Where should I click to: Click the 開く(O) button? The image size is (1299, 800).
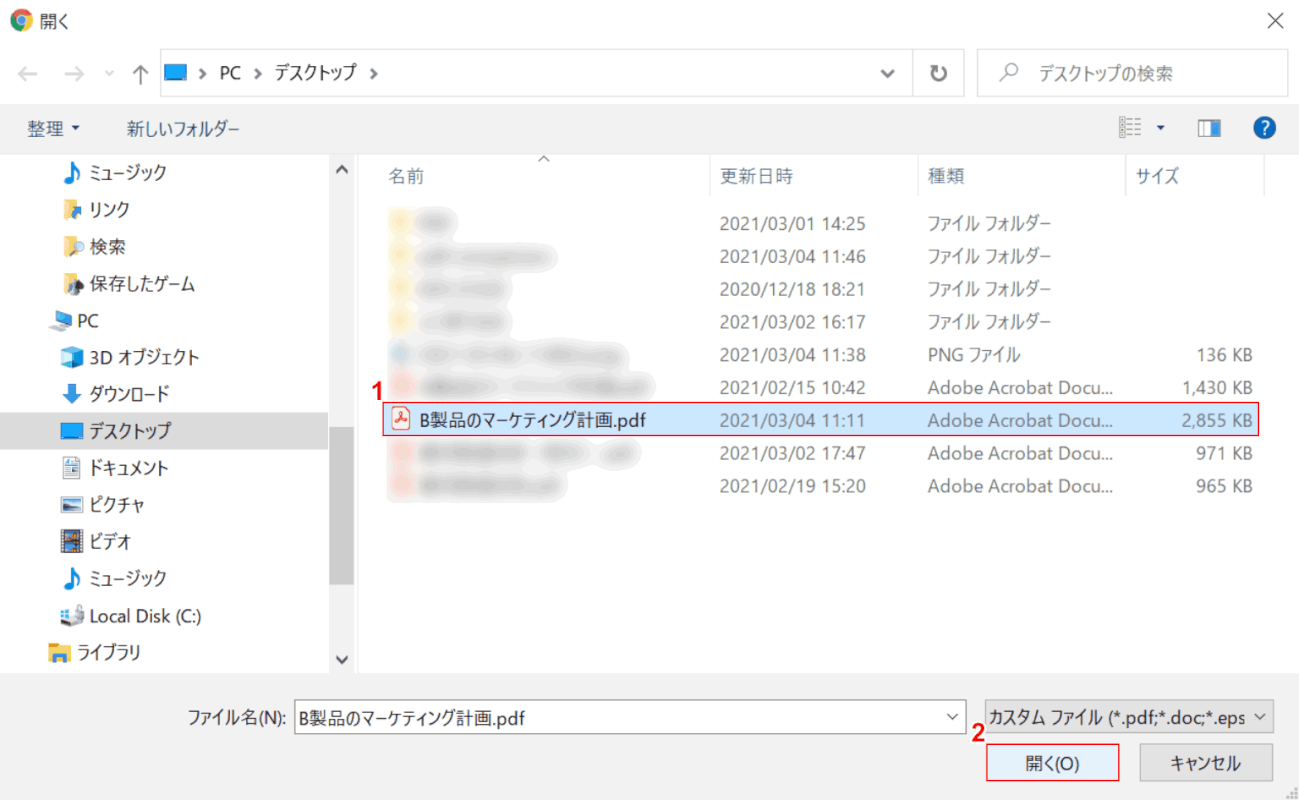point(1052,763)
